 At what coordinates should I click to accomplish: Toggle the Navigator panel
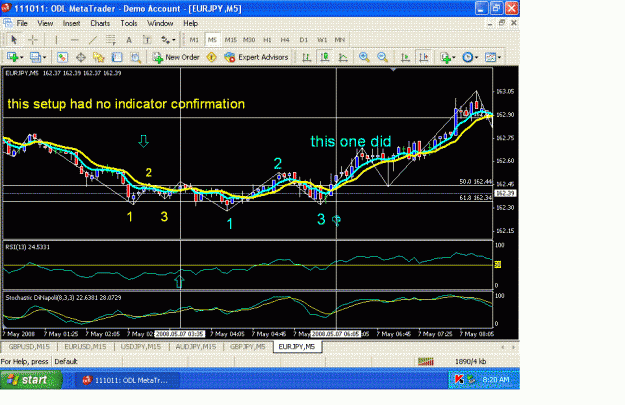[99, 57]
